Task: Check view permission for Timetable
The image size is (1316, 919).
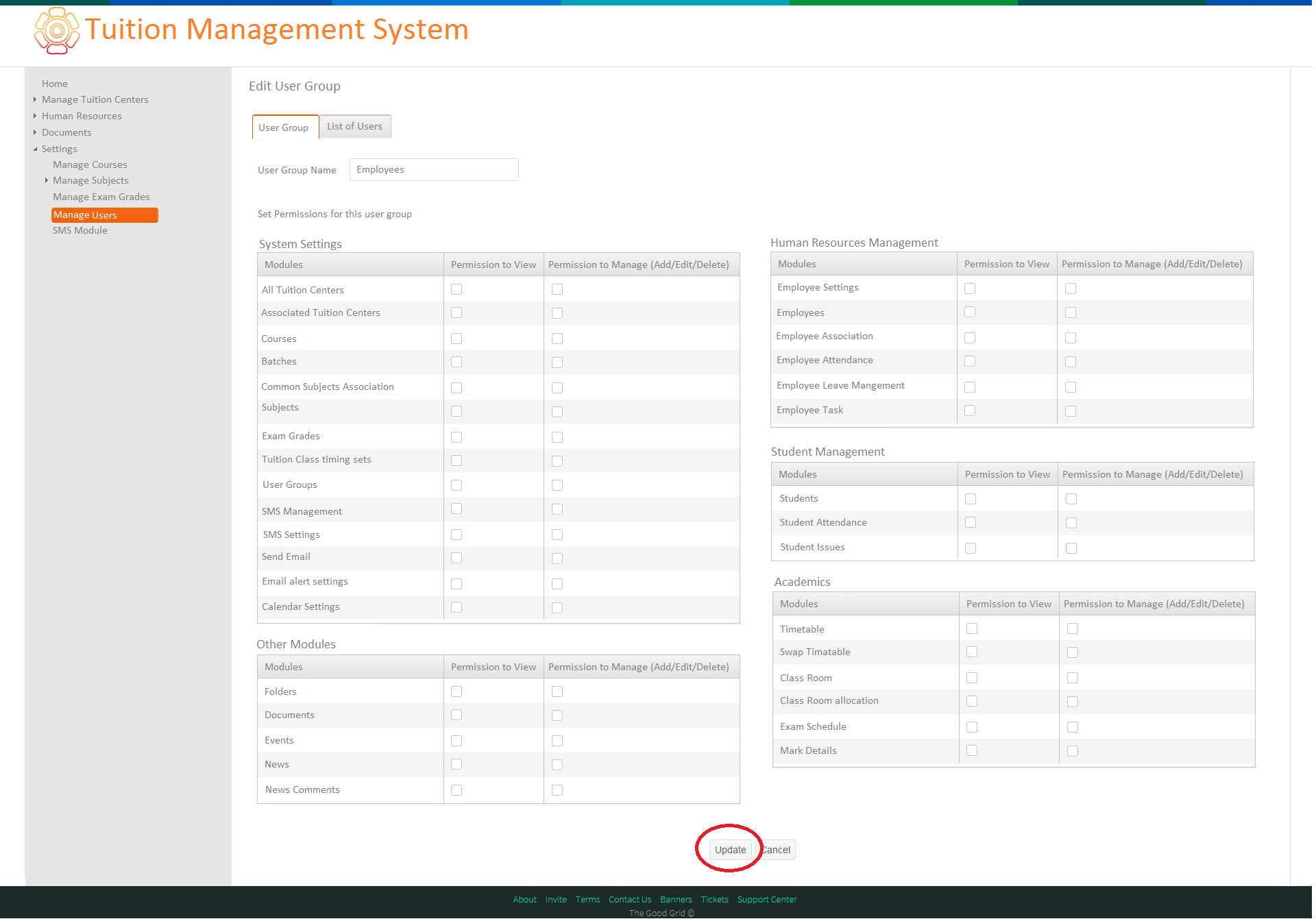Action: point(972,629)
